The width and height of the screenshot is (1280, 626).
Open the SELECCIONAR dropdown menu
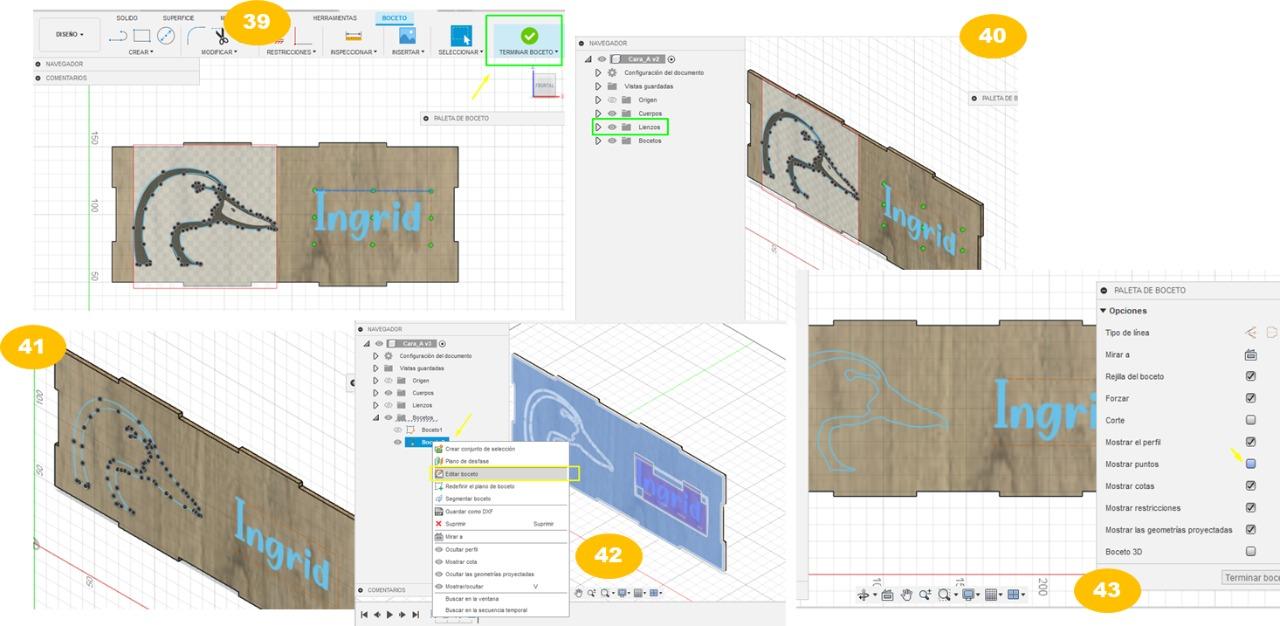tap(461, 52)
